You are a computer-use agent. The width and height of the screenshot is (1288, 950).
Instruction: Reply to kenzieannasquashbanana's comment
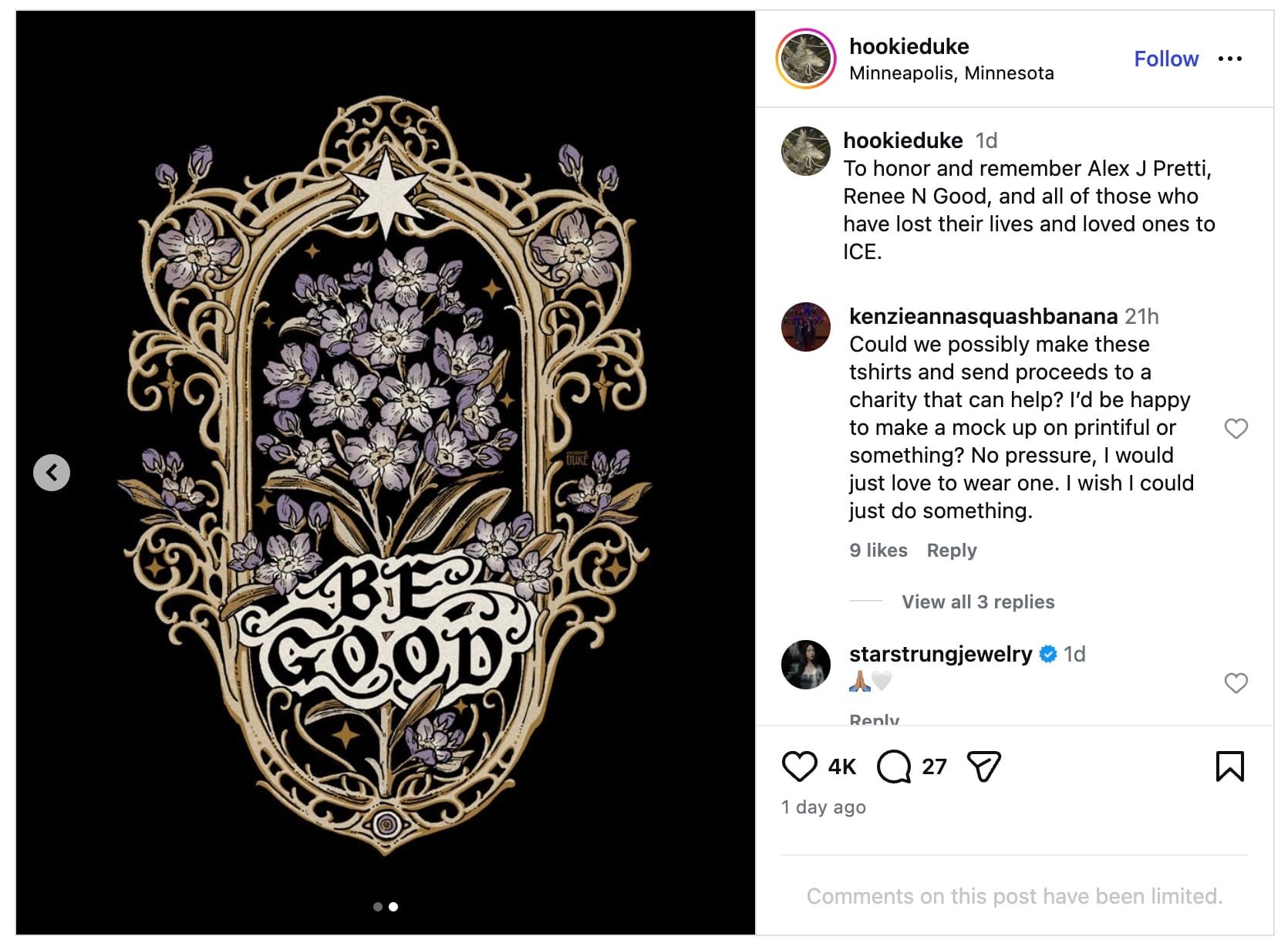click(x=951, y=550)
